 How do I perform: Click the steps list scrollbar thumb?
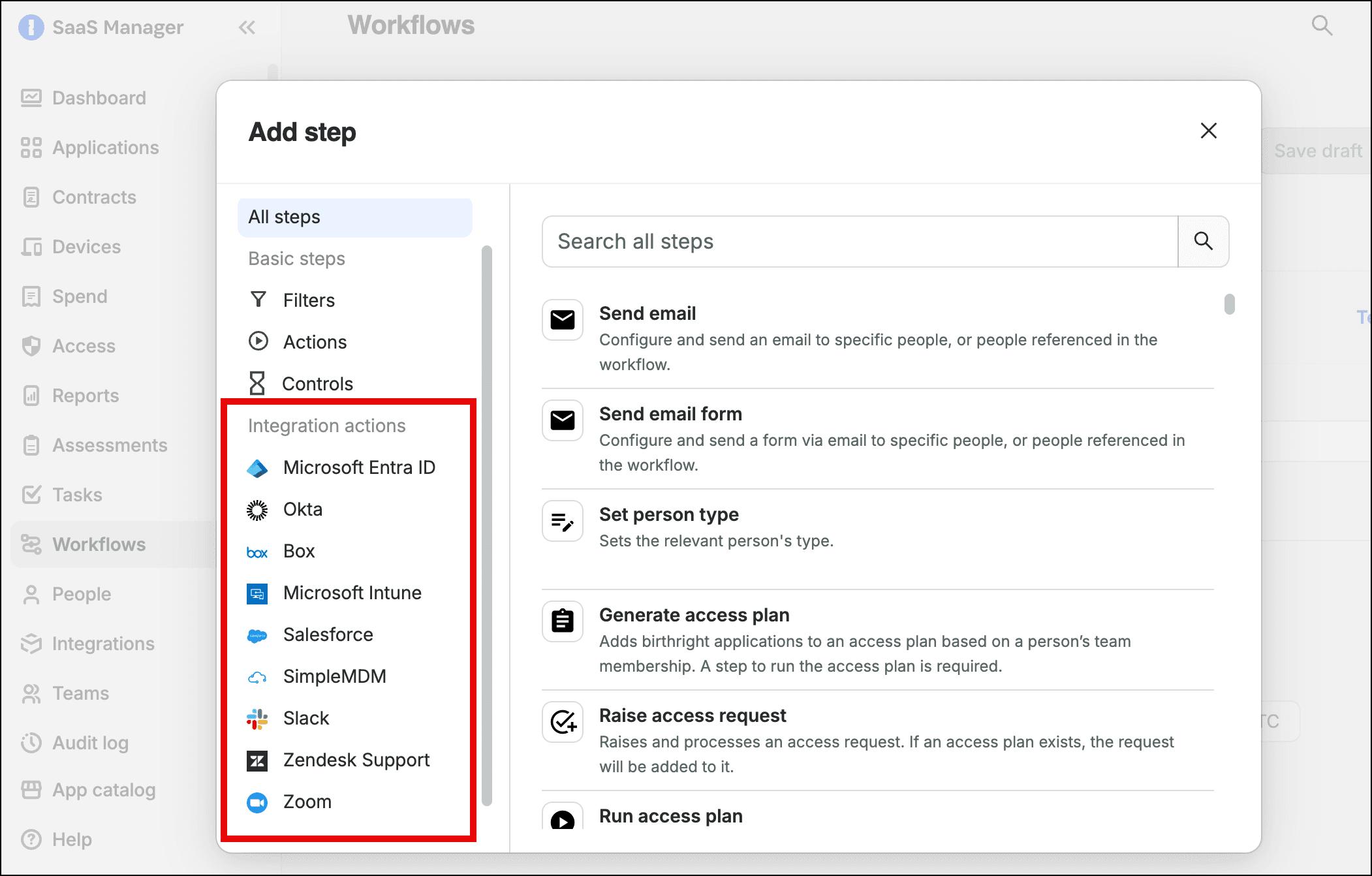pyautogui.click(x=1230, y=304)
